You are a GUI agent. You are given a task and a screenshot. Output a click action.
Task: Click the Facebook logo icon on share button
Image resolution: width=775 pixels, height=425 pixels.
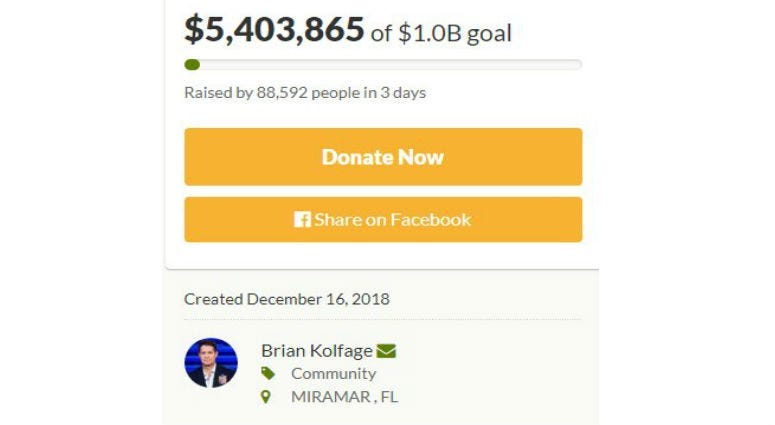(302, 220)
